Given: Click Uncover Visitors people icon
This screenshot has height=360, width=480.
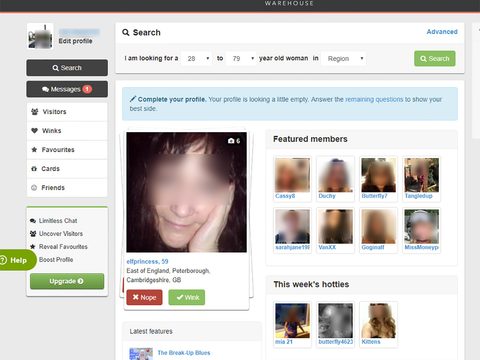Looking at the screenshot, I should point(33,234).
